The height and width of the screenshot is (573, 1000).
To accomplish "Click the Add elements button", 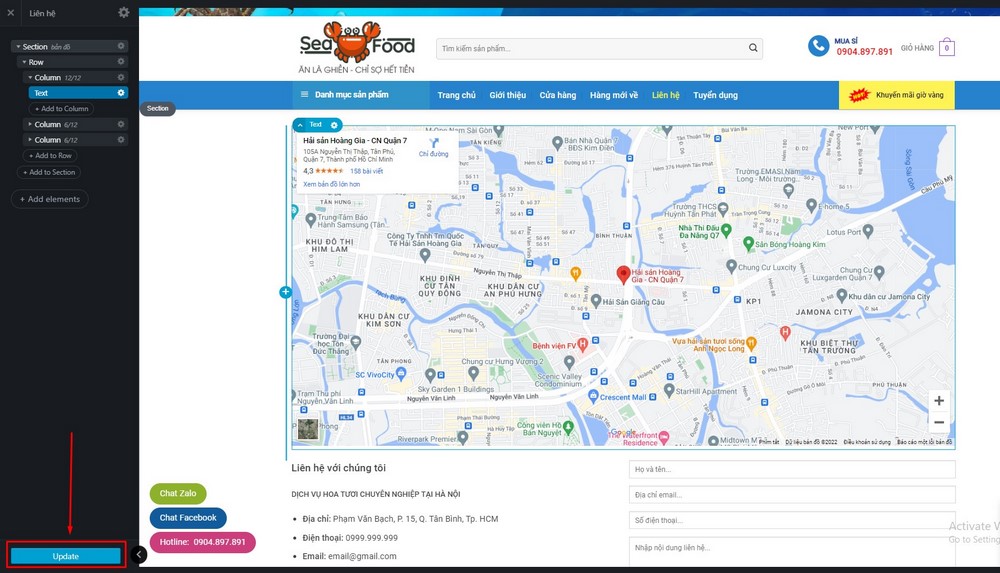I will [x=50, y=199].
